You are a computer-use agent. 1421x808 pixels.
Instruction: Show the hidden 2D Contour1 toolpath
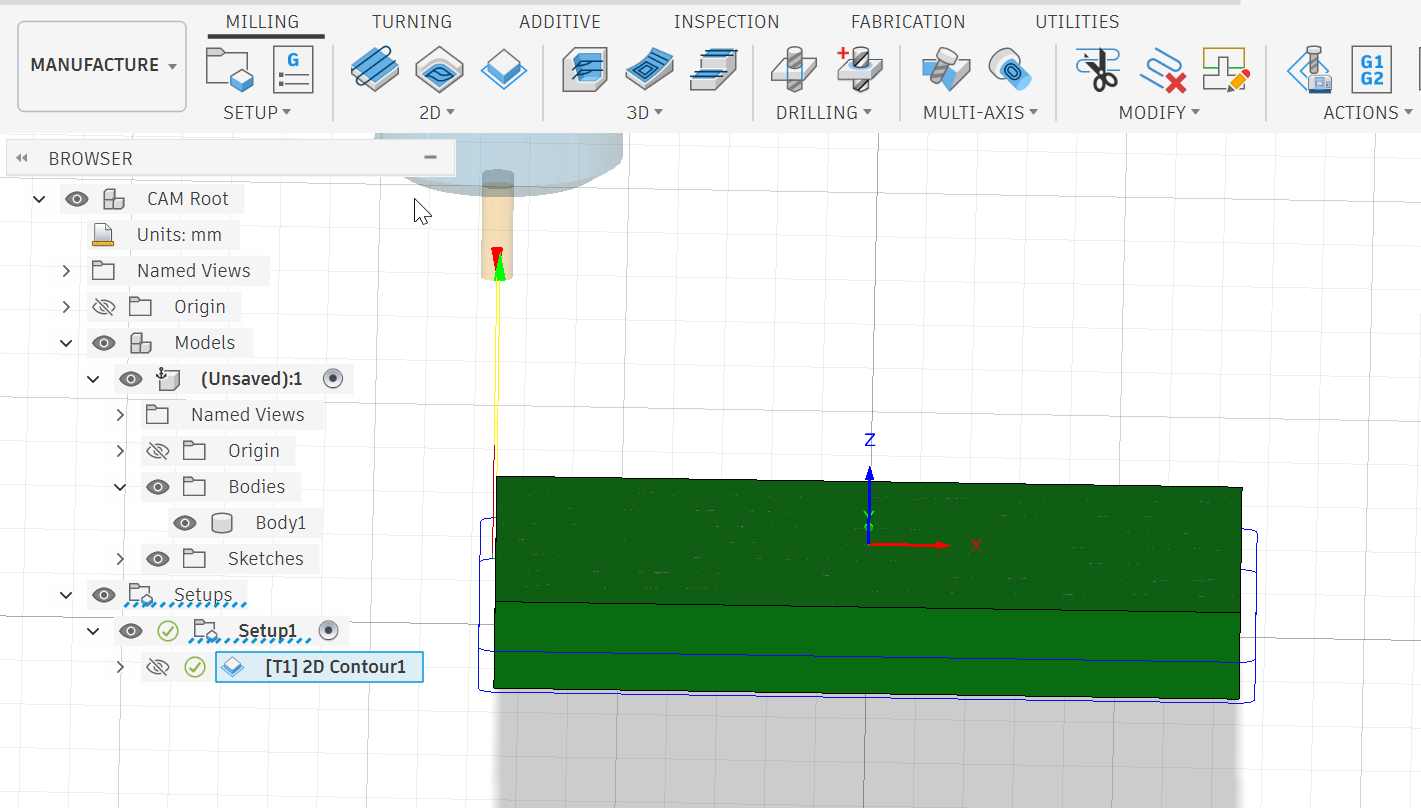tap(158, 667)
